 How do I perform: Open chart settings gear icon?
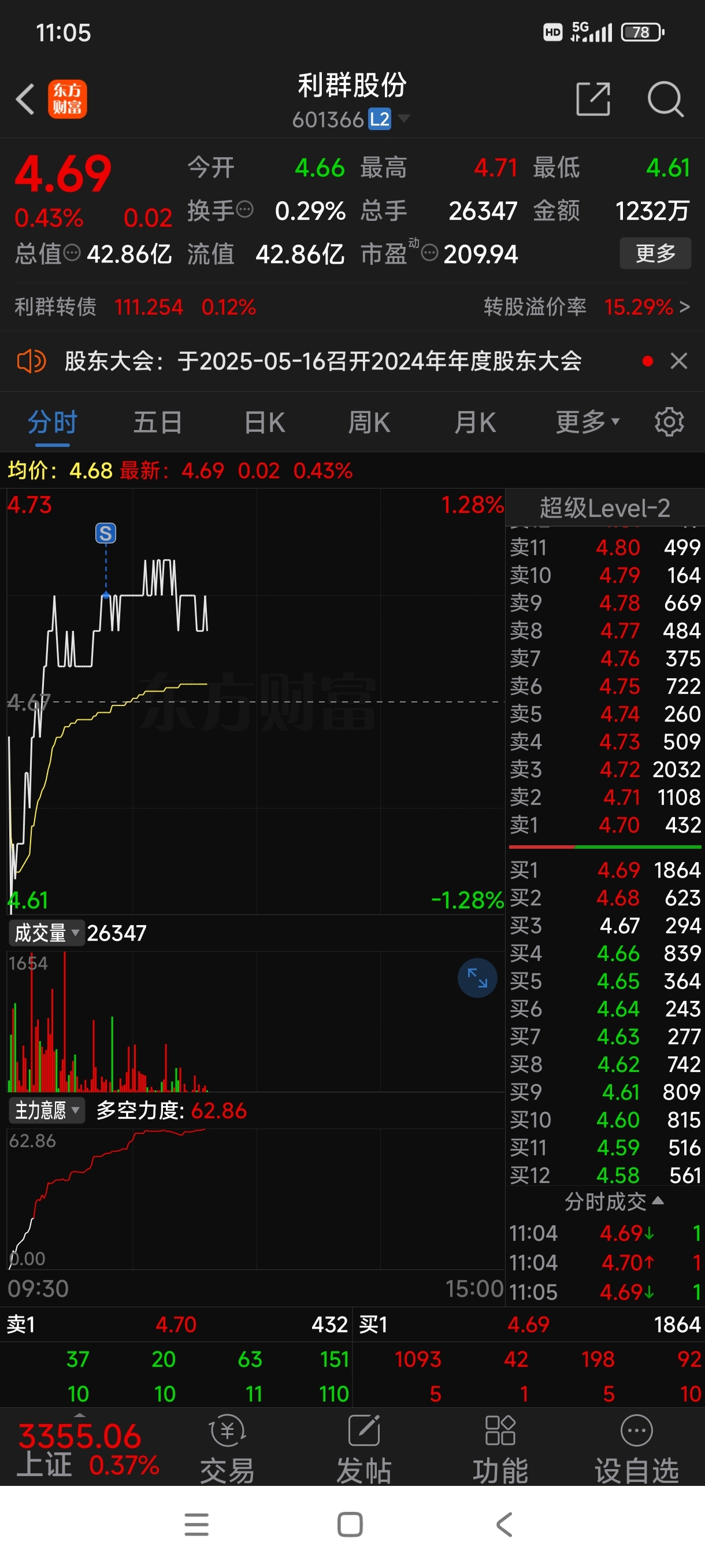669,422
